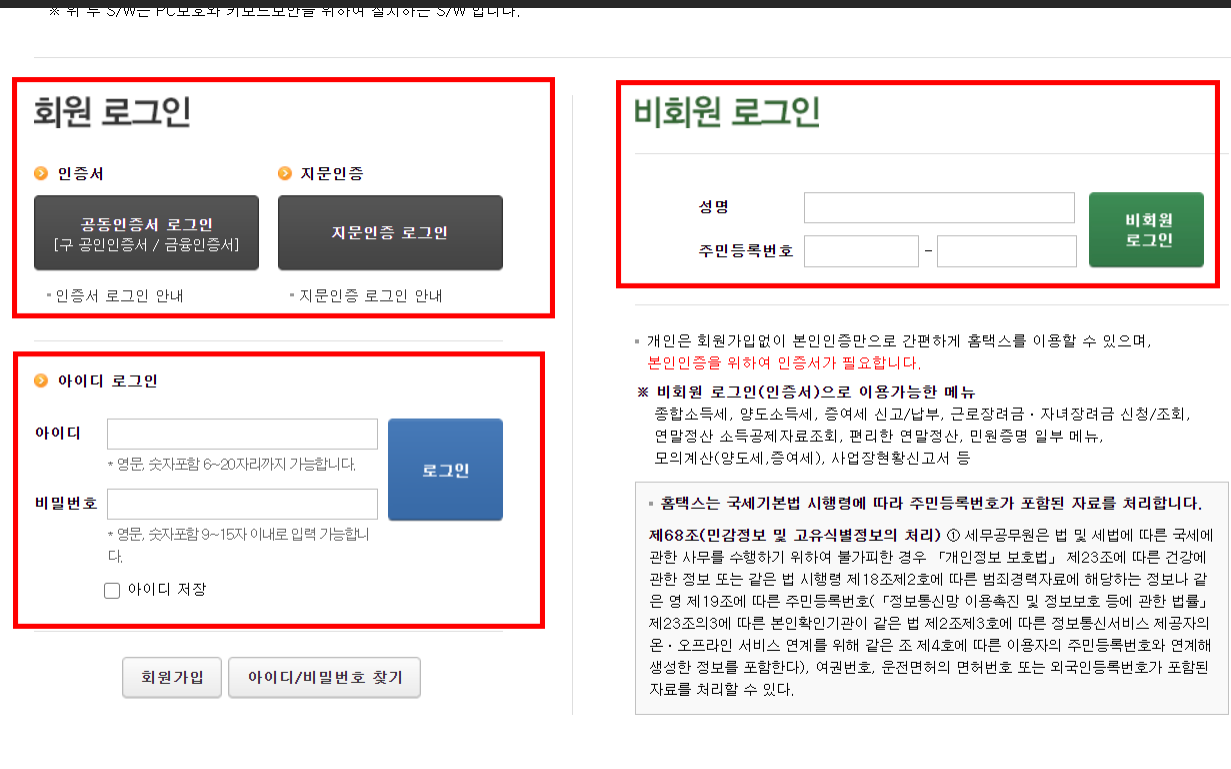Focus the 비밀번호 input field
1231x769 pixels.
(243, 504)
